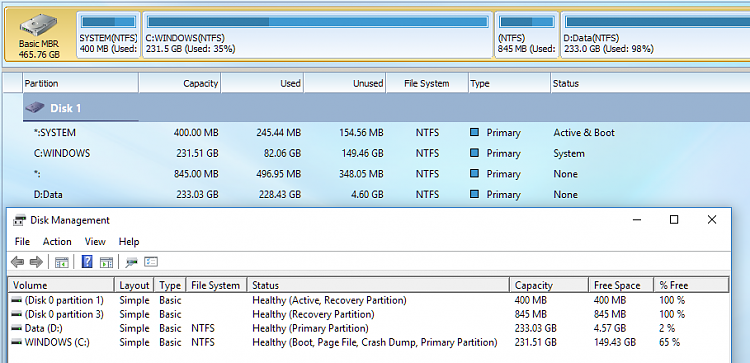750x363 pixels.
Task: Click Primary type square for C:WINDOWS
Action: click(x=474, y=153)
